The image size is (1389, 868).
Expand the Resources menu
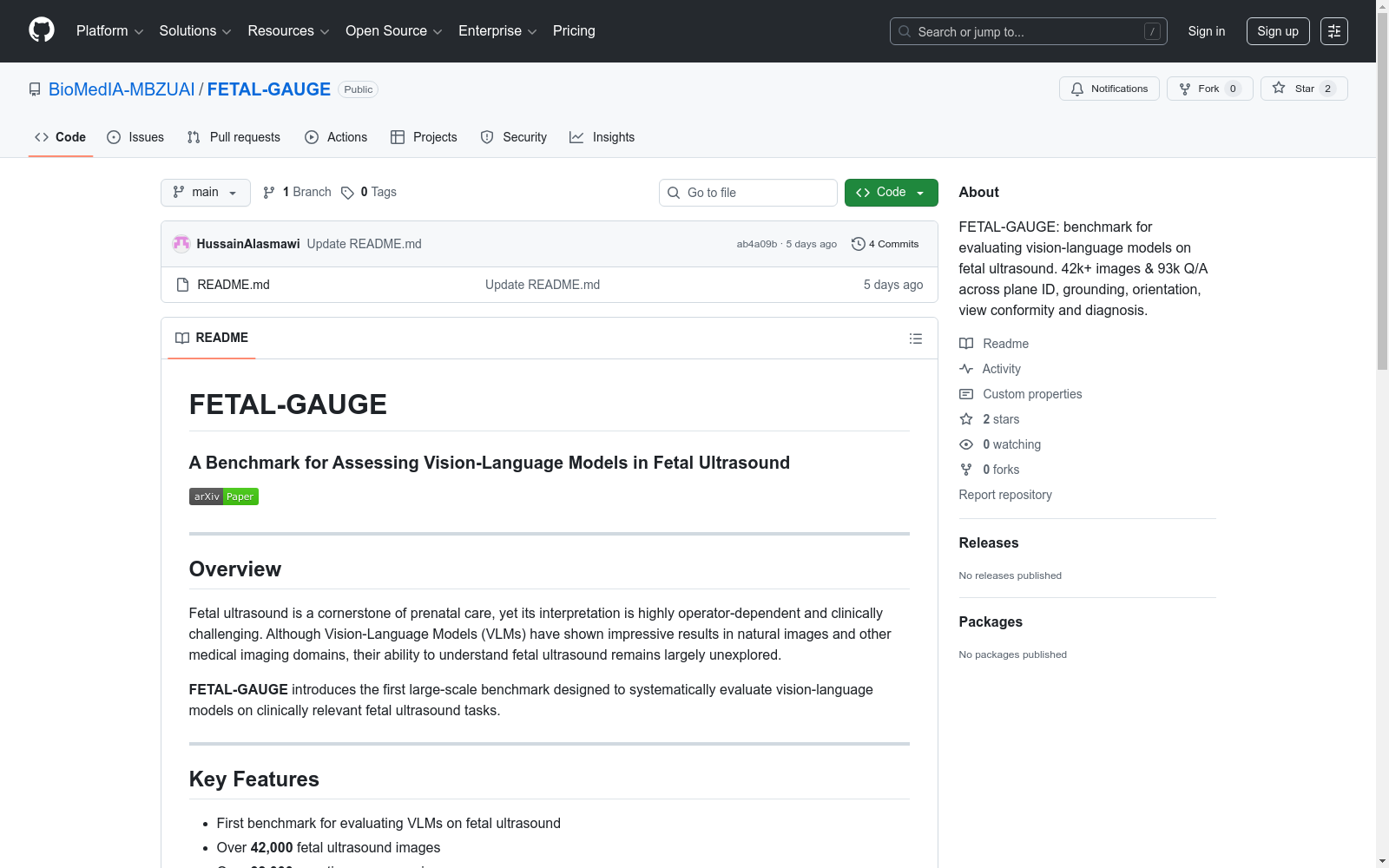pyautogui.click(x=288, y=31)
